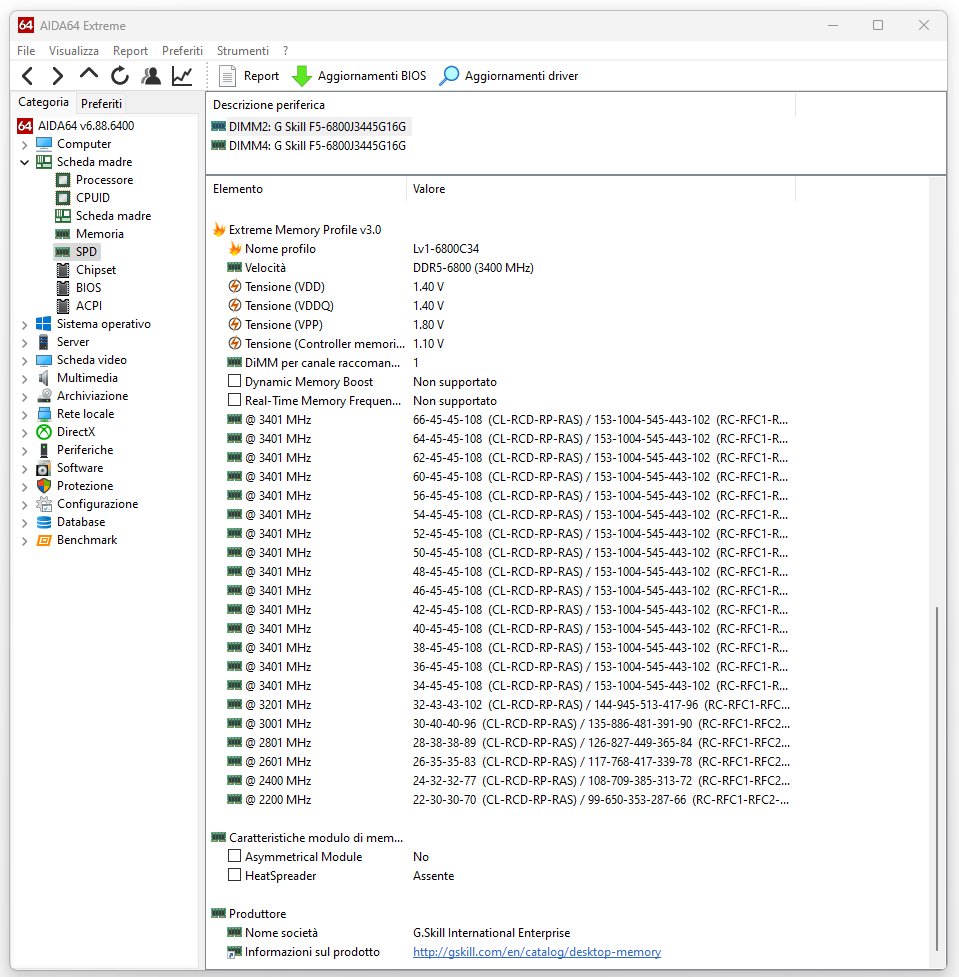Open the gskill.com desktop-memory link

pos(537,952)
